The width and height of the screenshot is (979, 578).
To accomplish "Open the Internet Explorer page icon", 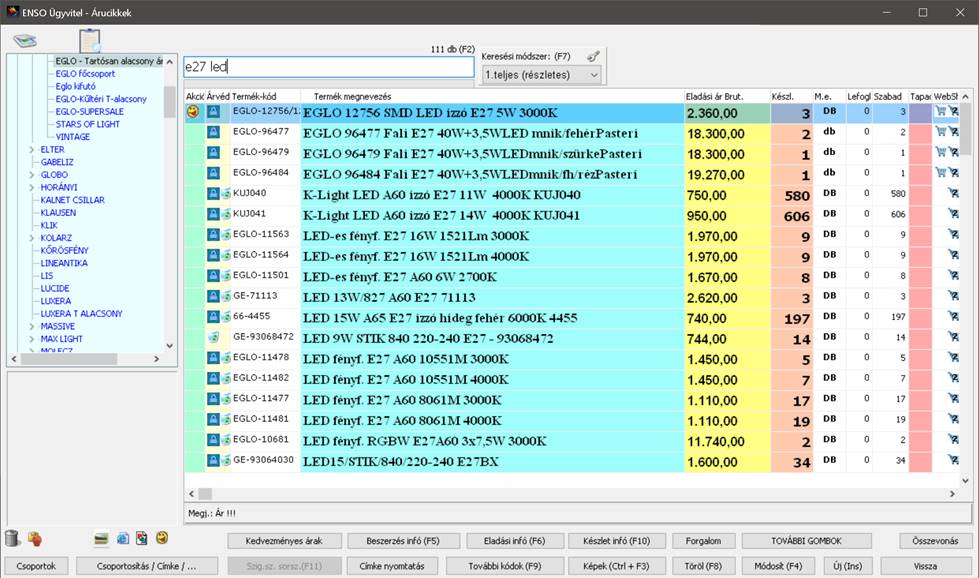I will (123, 538).
